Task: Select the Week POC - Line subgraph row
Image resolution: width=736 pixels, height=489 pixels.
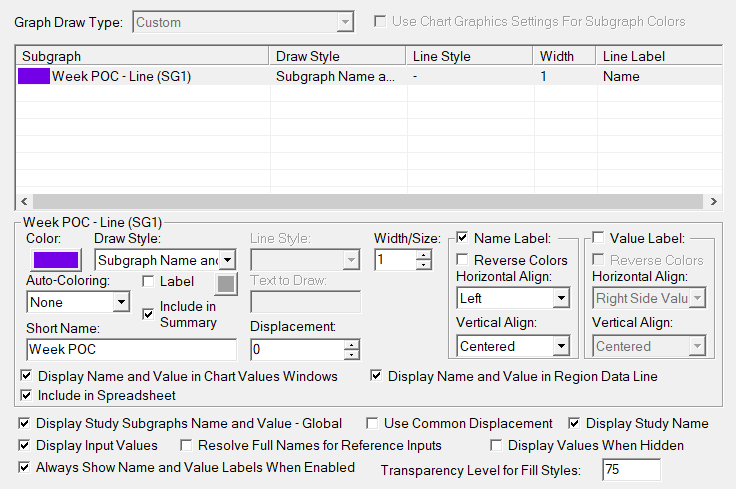Action: click(x=140, y=76)
